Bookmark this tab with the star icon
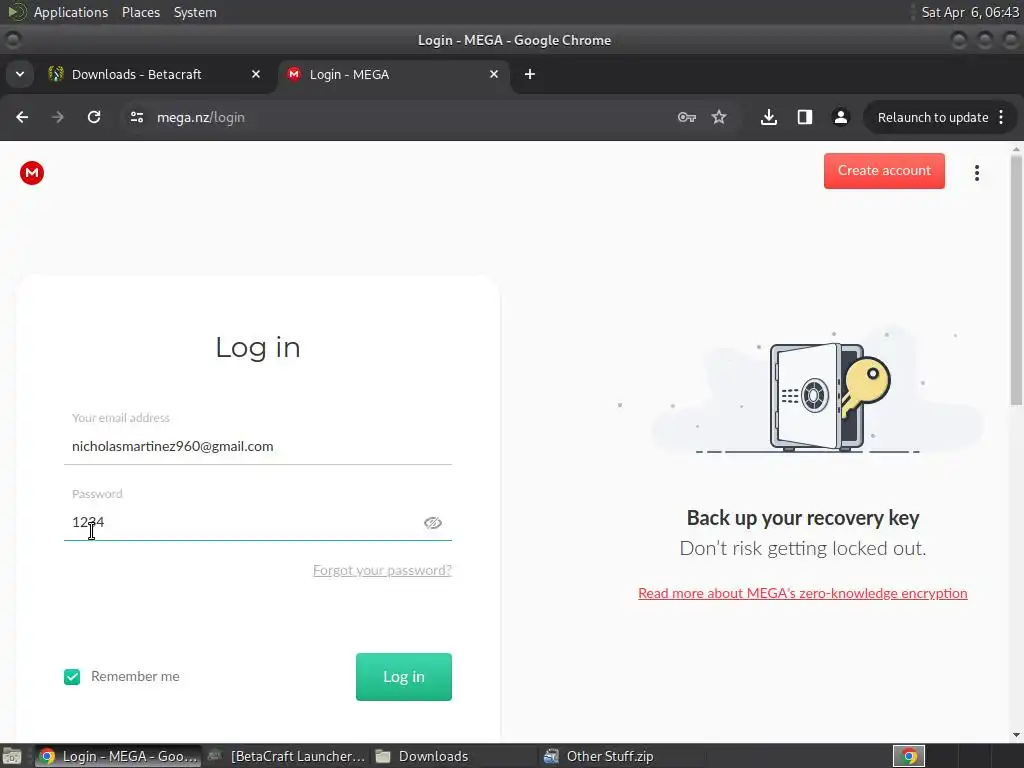The width and height of the screenshot is (1024, 768). (x=719, y=118)
